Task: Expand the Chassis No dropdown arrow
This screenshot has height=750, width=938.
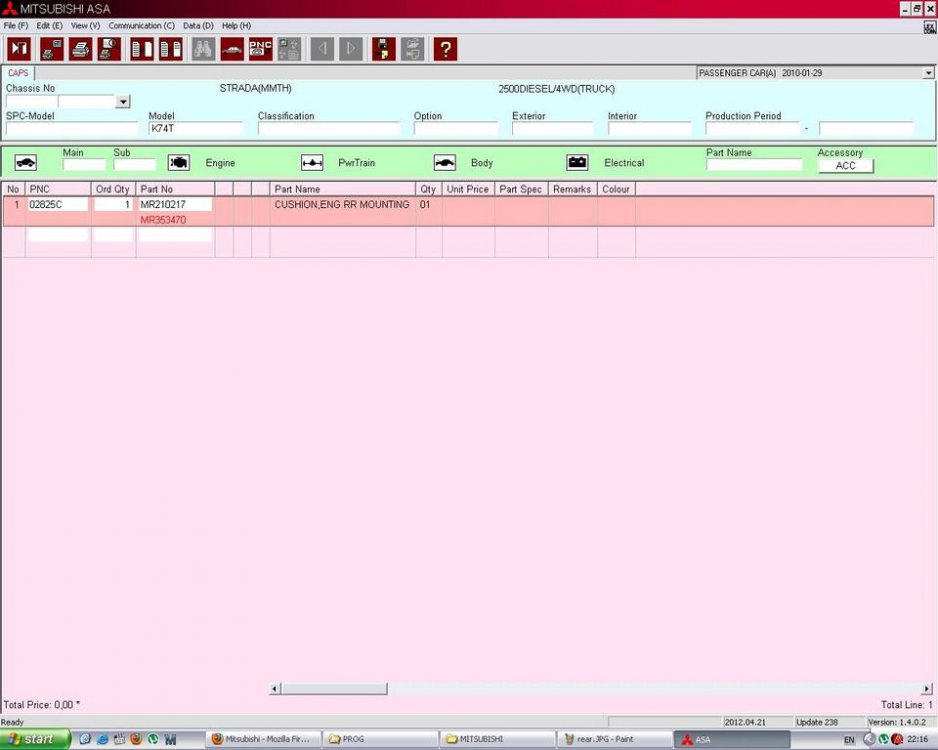Action: [123, 102]
